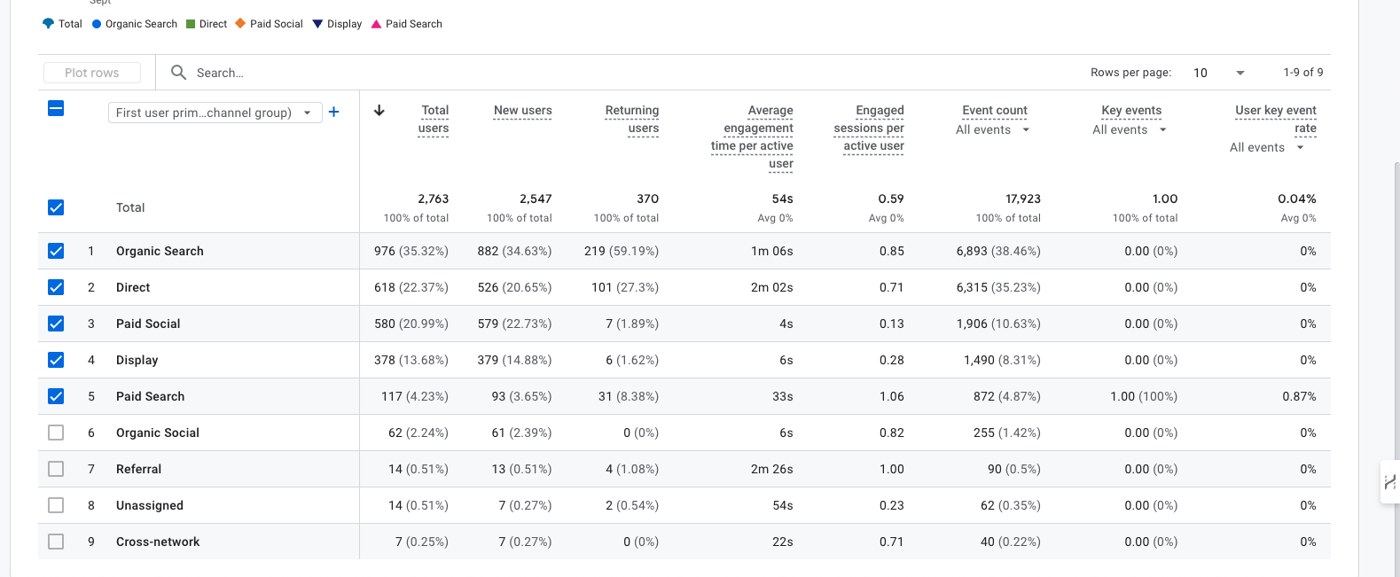This screenshot has width=1400, height=577.
Task: Select the Direct row label
Action: [x=133, y=287]
